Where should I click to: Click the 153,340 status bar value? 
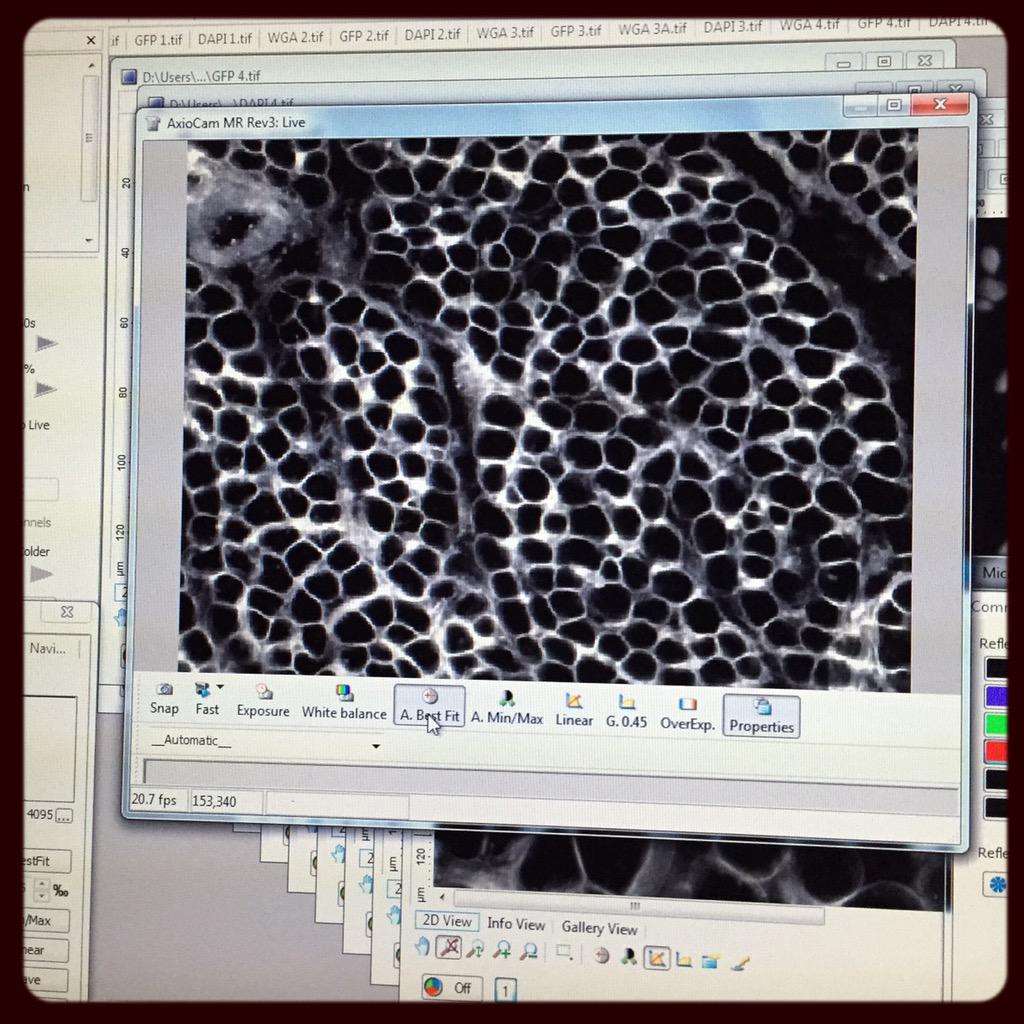point(214,801)
